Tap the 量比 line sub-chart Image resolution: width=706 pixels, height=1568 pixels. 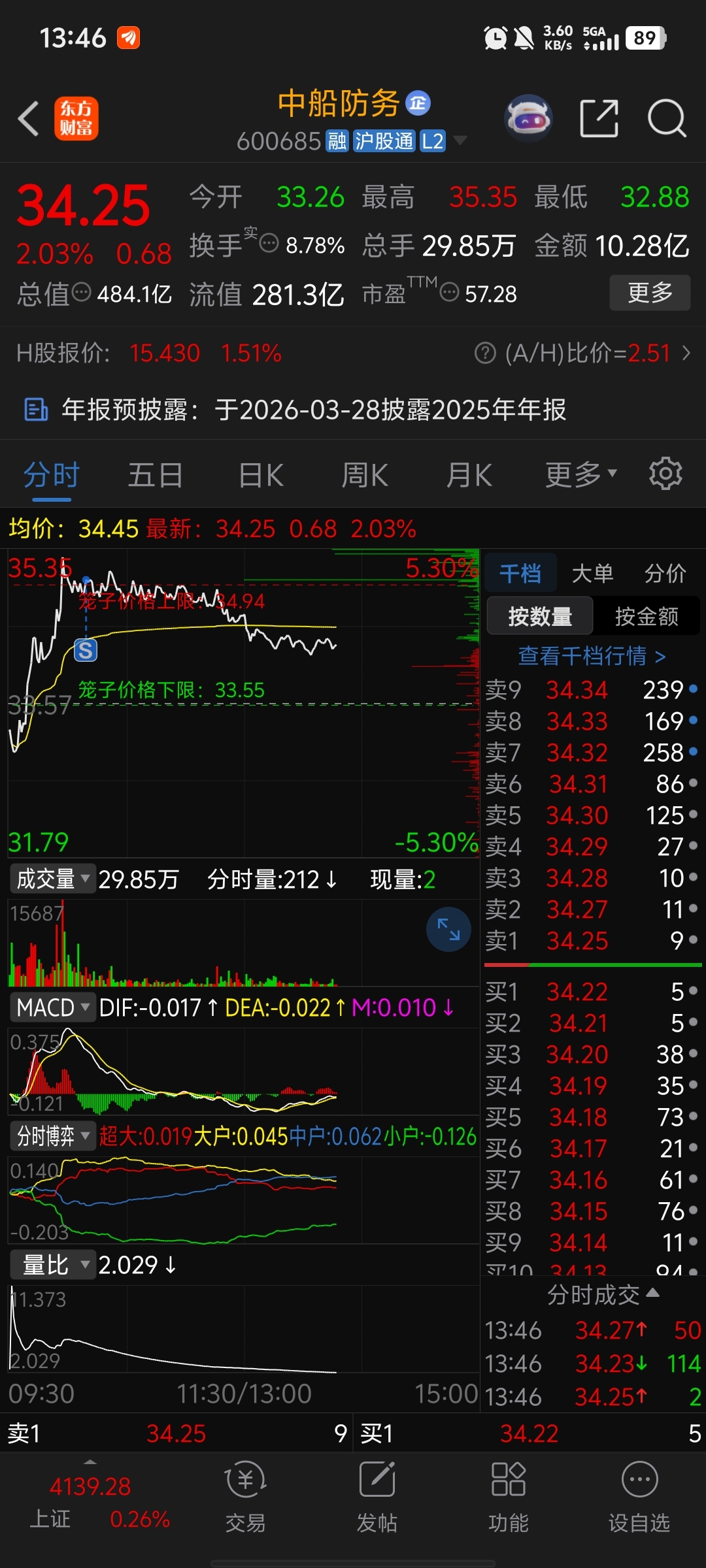[x=243, y=1329]
